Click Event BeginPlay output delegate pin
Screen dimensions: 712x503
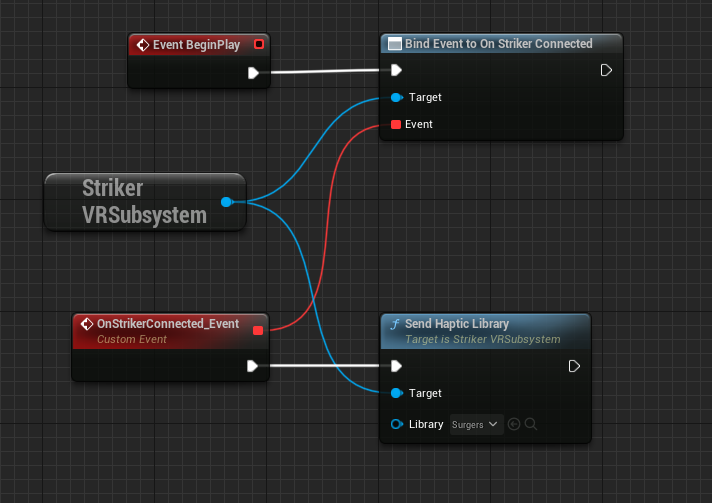point(259,44)
